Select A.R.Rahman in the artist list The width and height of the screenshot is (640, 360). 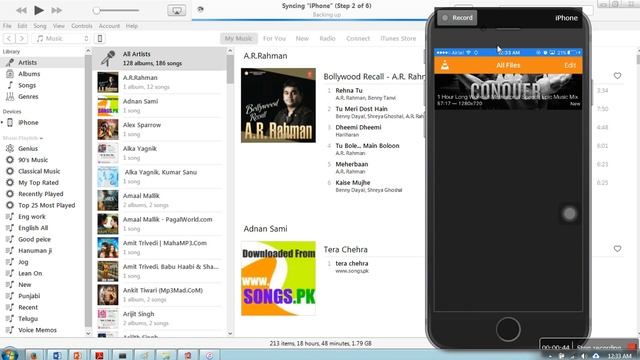click(x=160, y=82)
